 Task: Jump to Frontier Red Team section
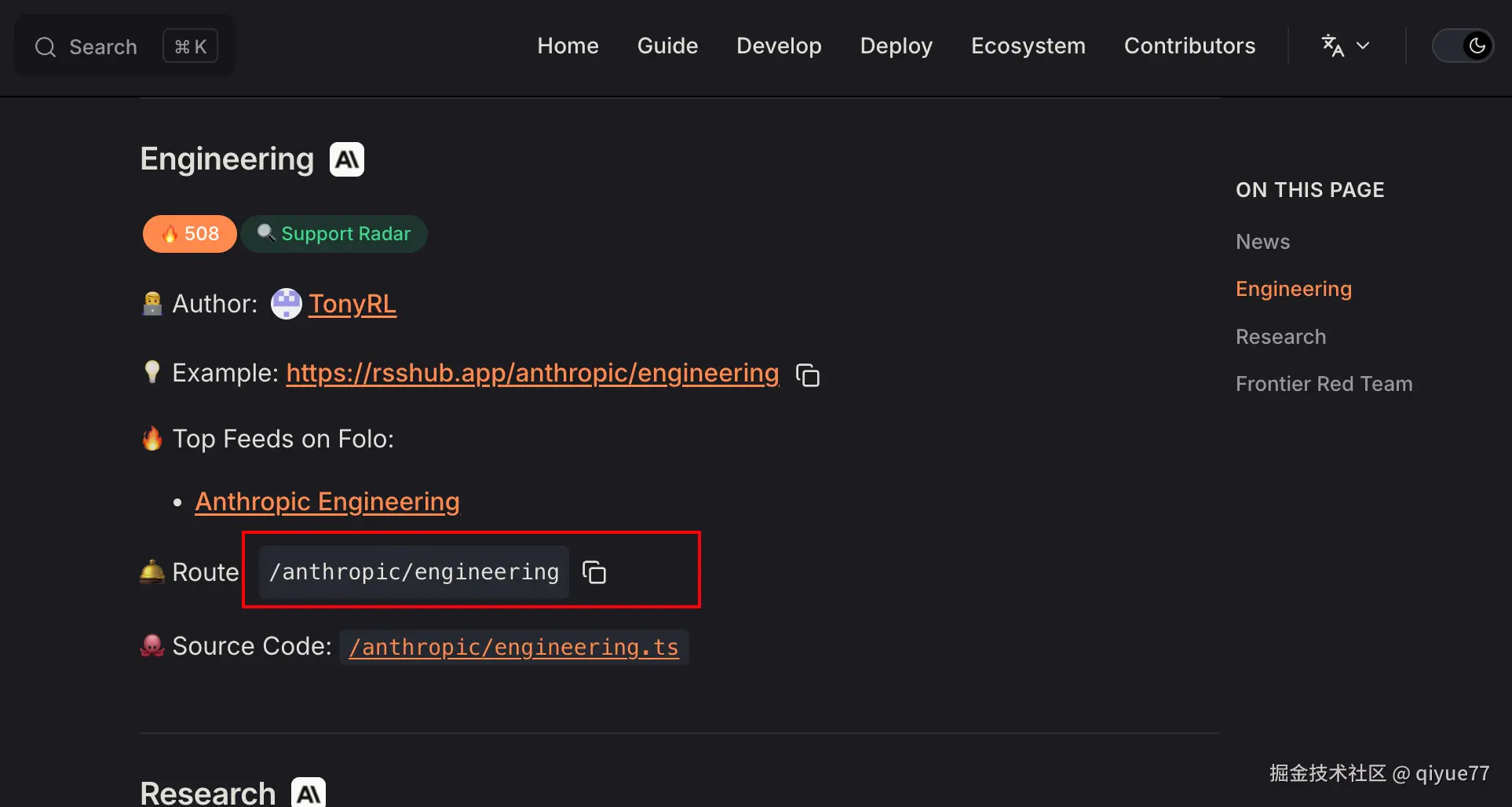pos(1324,384)
